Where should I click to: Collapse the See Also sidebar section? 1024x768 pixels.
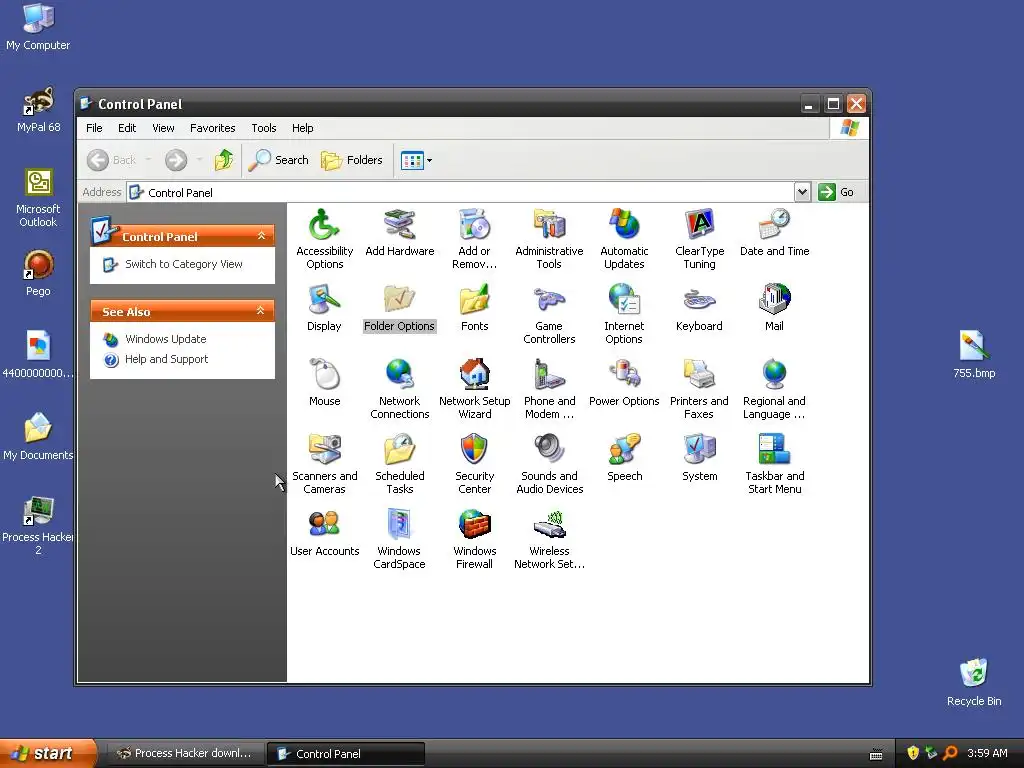tap(261, 311)
